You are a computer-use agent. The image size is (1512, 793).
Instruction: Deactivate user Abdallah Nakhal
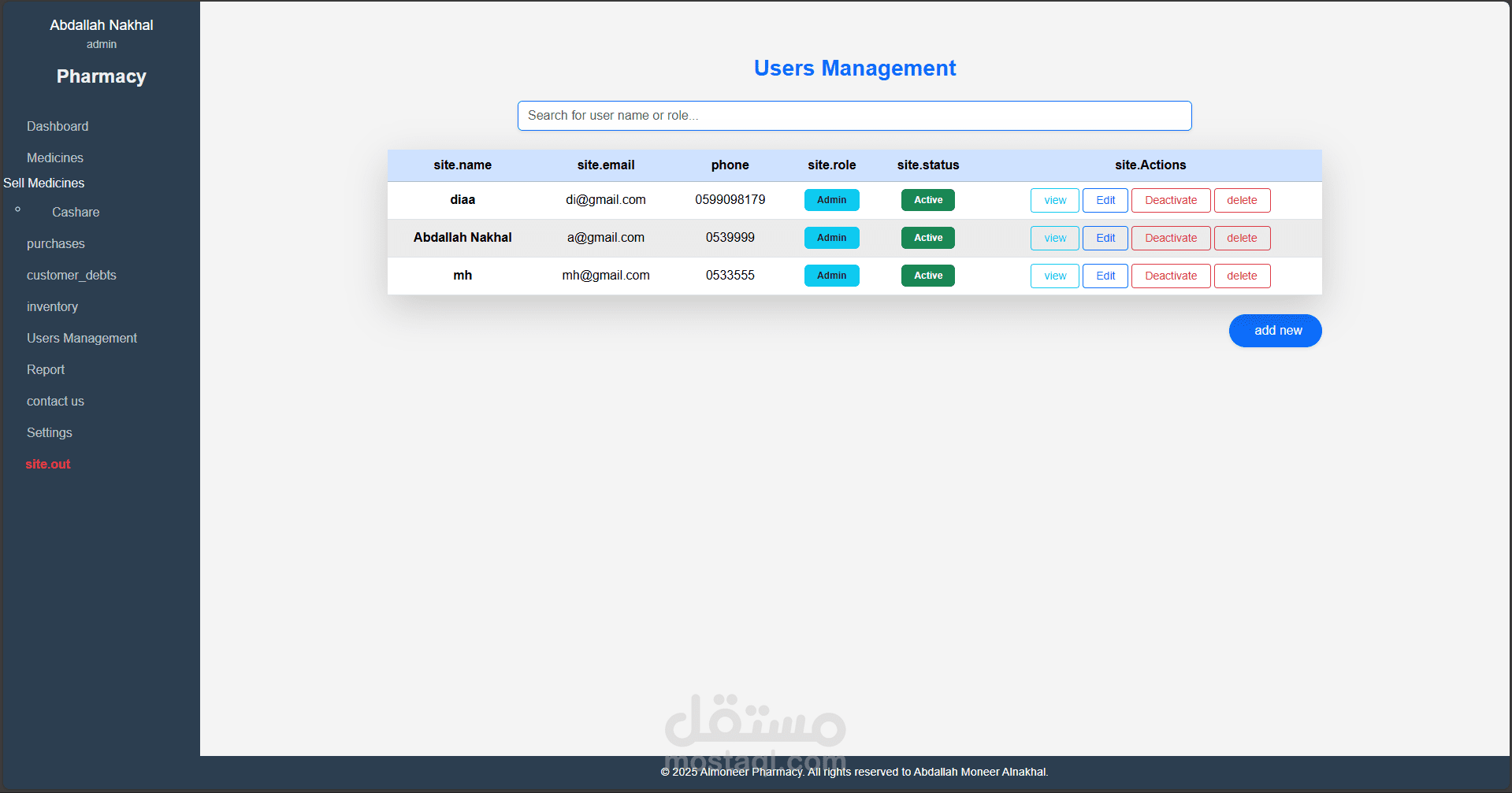(1171, 238)
